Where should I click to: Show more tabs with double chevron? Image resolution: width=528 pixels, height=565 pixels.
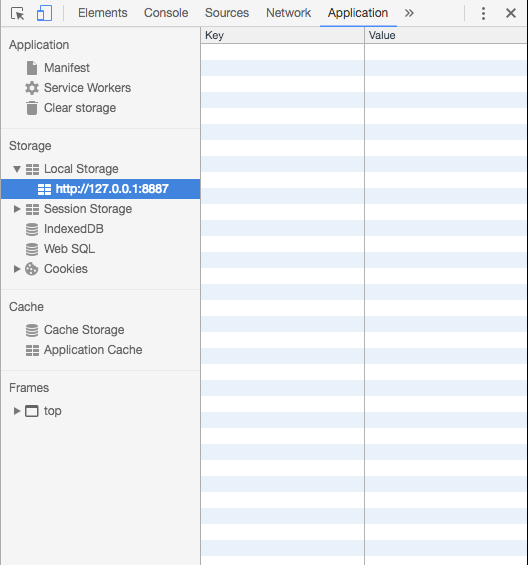(409, 13)
